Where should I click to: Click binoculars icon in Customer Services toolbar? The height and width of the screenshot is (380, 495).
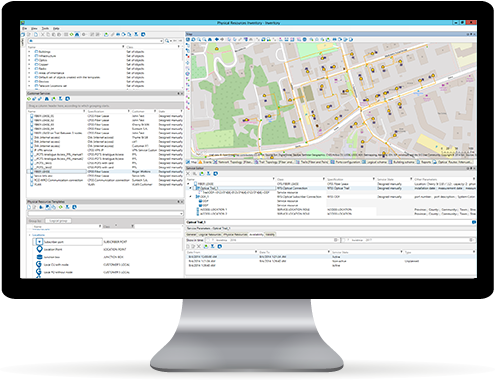tap(47, 99)
